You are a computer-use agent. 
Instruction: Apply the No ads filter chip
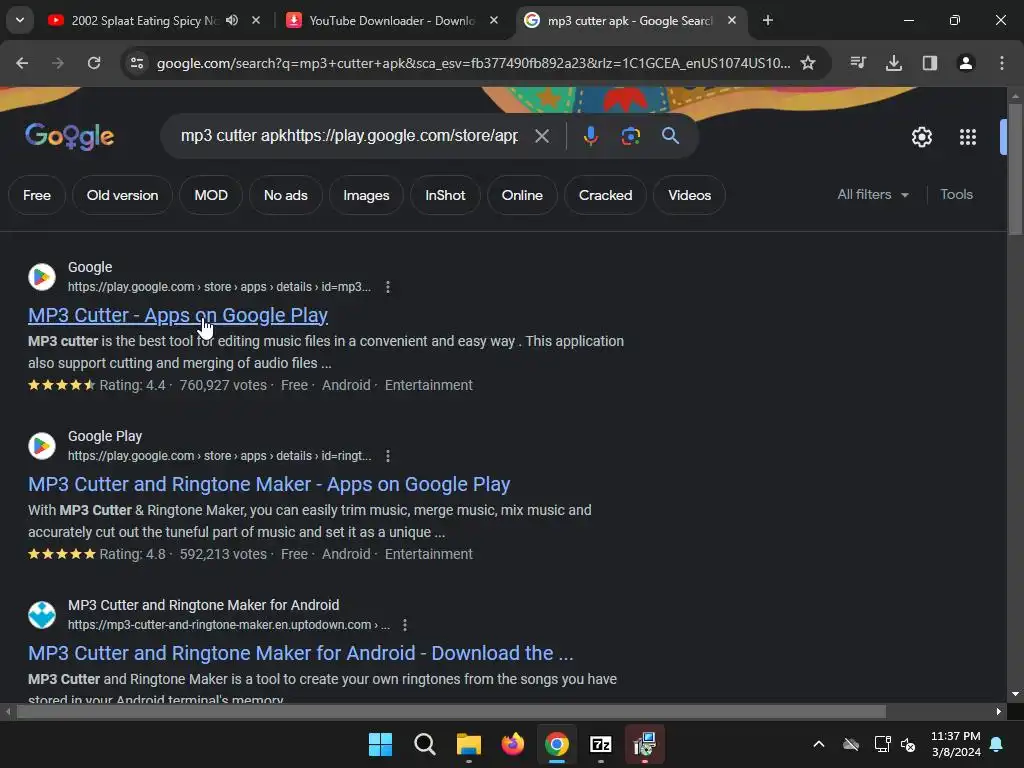tap(285, 195)
